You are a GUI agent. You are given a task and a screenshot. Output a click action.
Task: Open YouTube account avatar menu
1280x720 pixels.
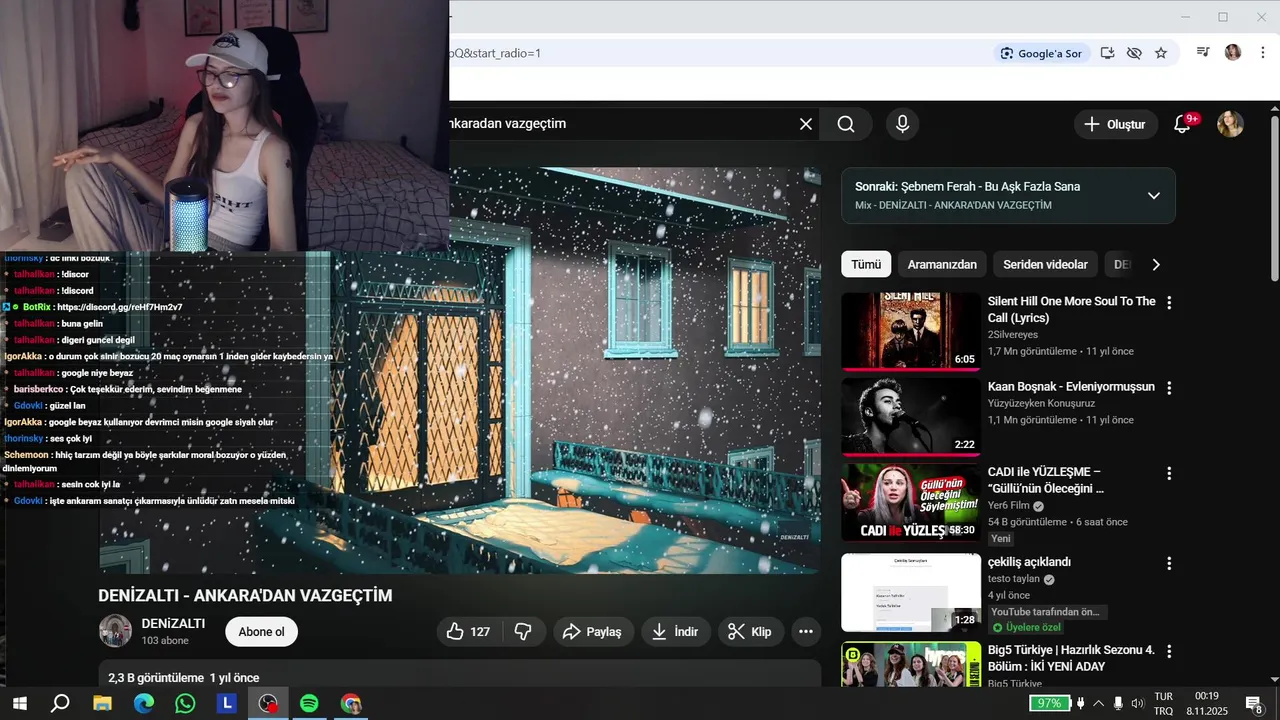[x=1230, y=124]
